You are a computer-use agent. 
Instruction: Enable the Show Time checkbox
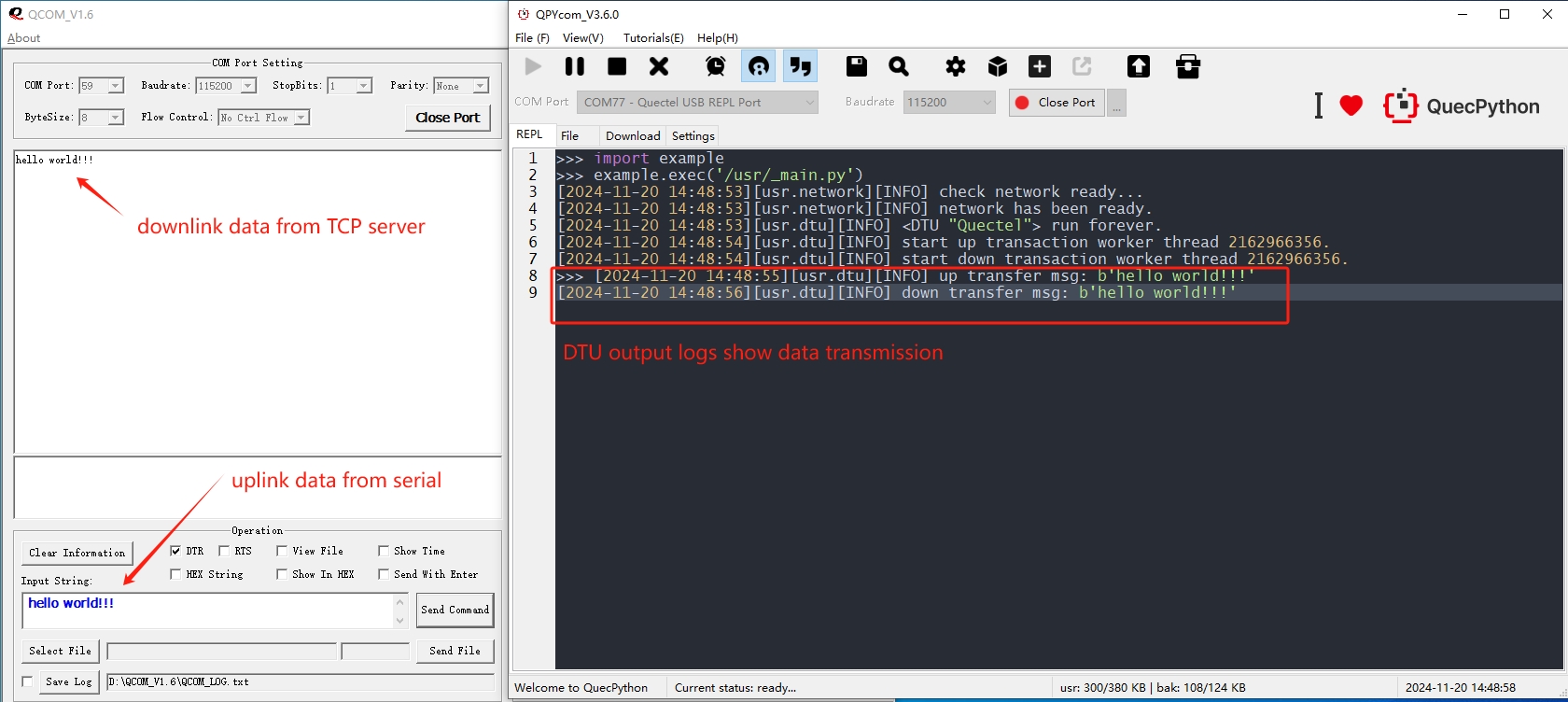384,551
